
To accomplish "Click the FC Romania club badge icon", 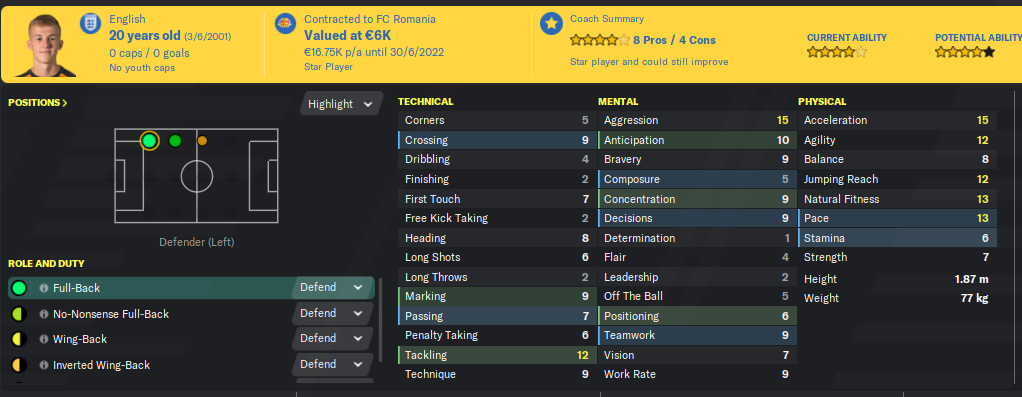I will point(285,23).
